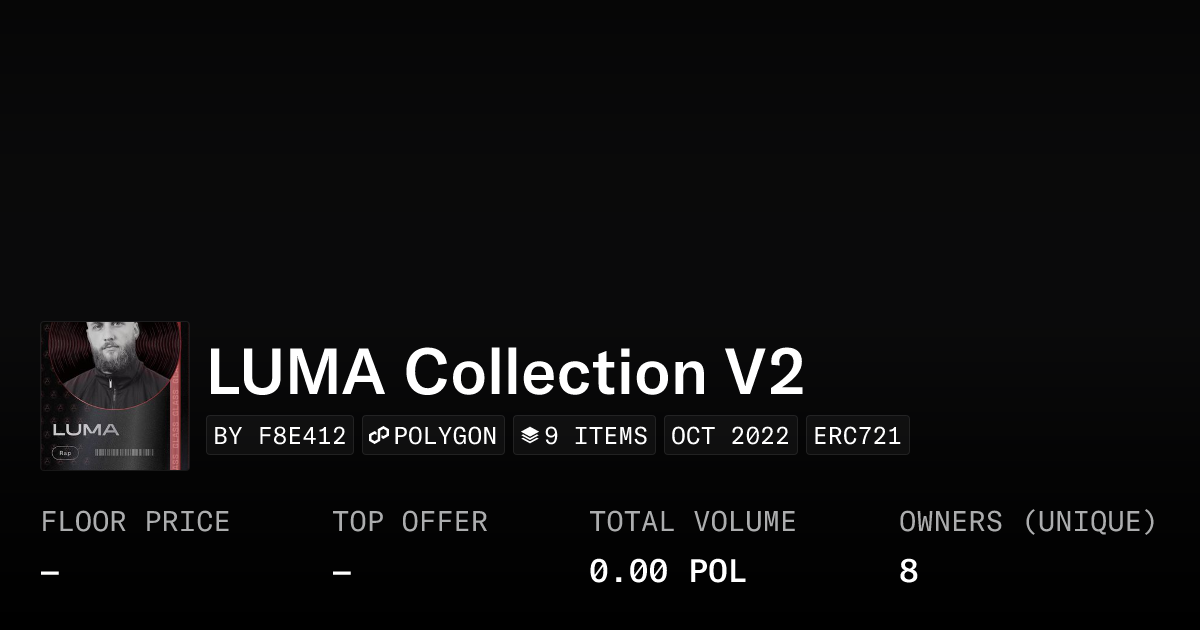Click the Rap genre tag on cover
Screen dimensions: 1200x630
pyautogui.click(x=65, y=453)
